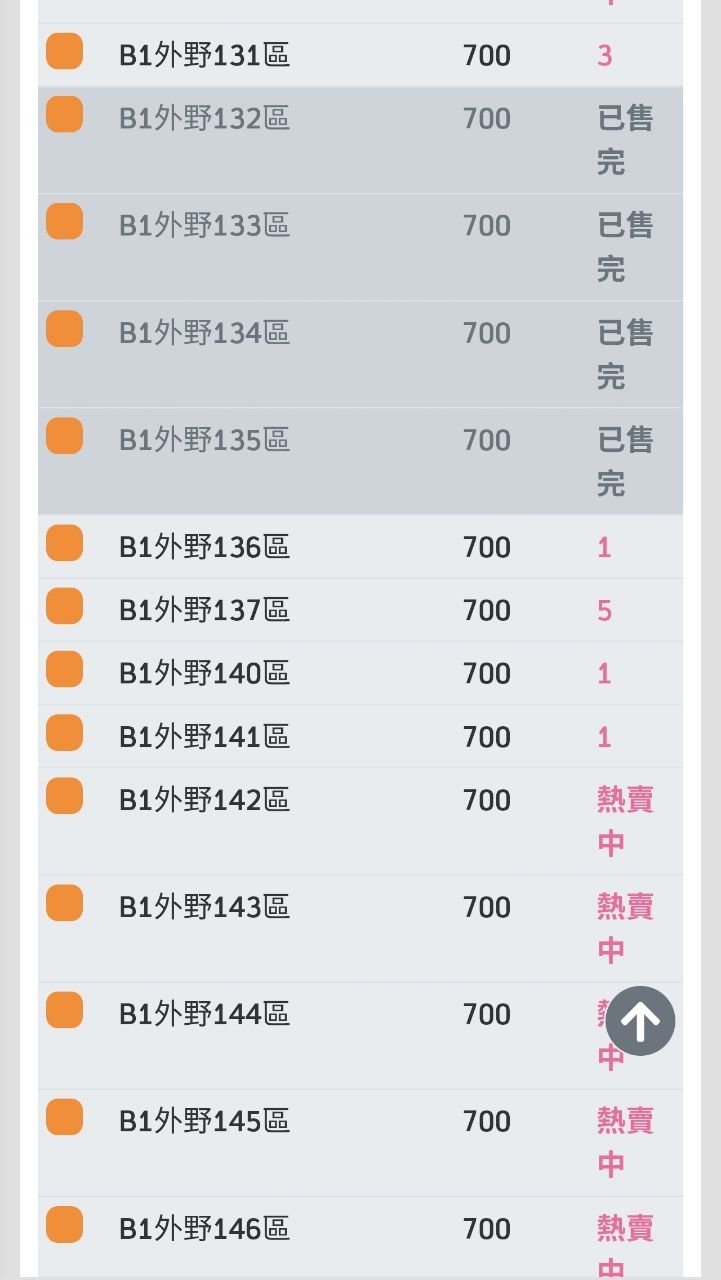Select the B1外野131區 seating area
The width and height of the screenshot is (721, 1280).
(x=204, y=56)
